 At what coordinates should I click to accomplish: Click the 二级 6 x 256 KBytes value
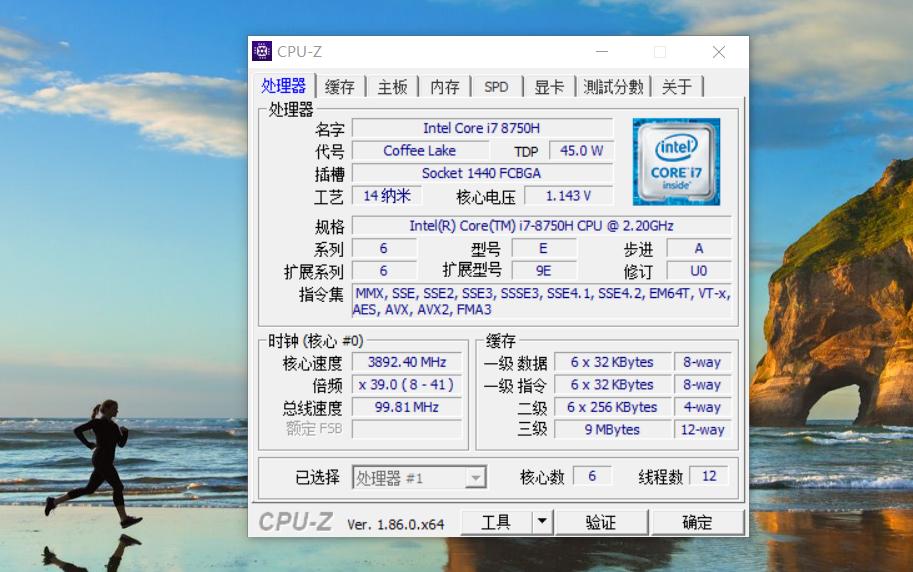coord(613,407)
